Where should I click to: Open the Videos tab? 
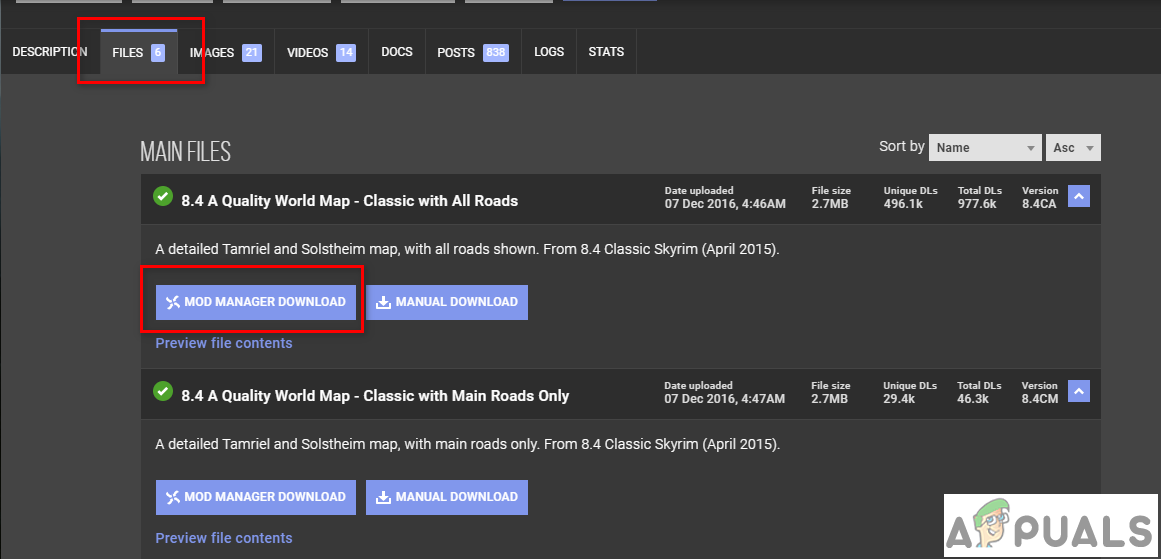coord(320,53)
